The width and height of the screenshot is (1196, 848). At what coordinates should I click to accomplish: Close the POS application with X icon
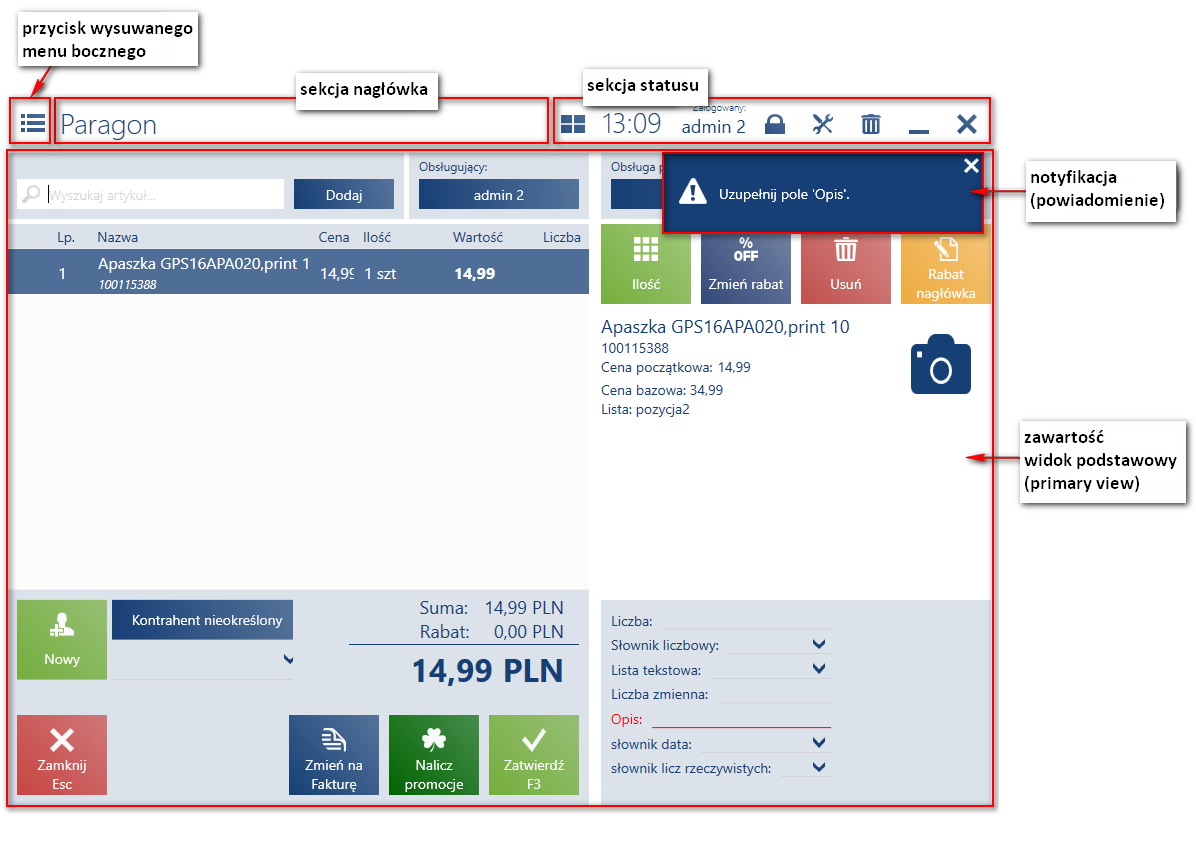pos(966,124)
